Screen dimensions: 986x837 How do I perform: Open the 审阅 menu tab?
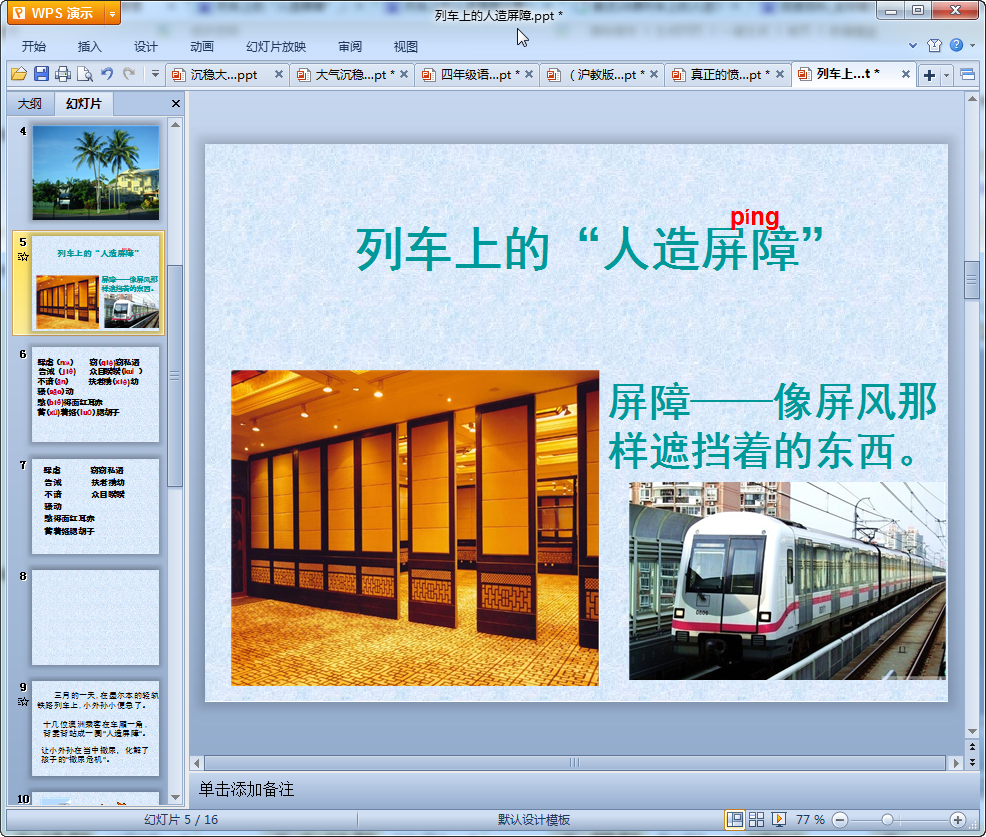coord(350,47)
